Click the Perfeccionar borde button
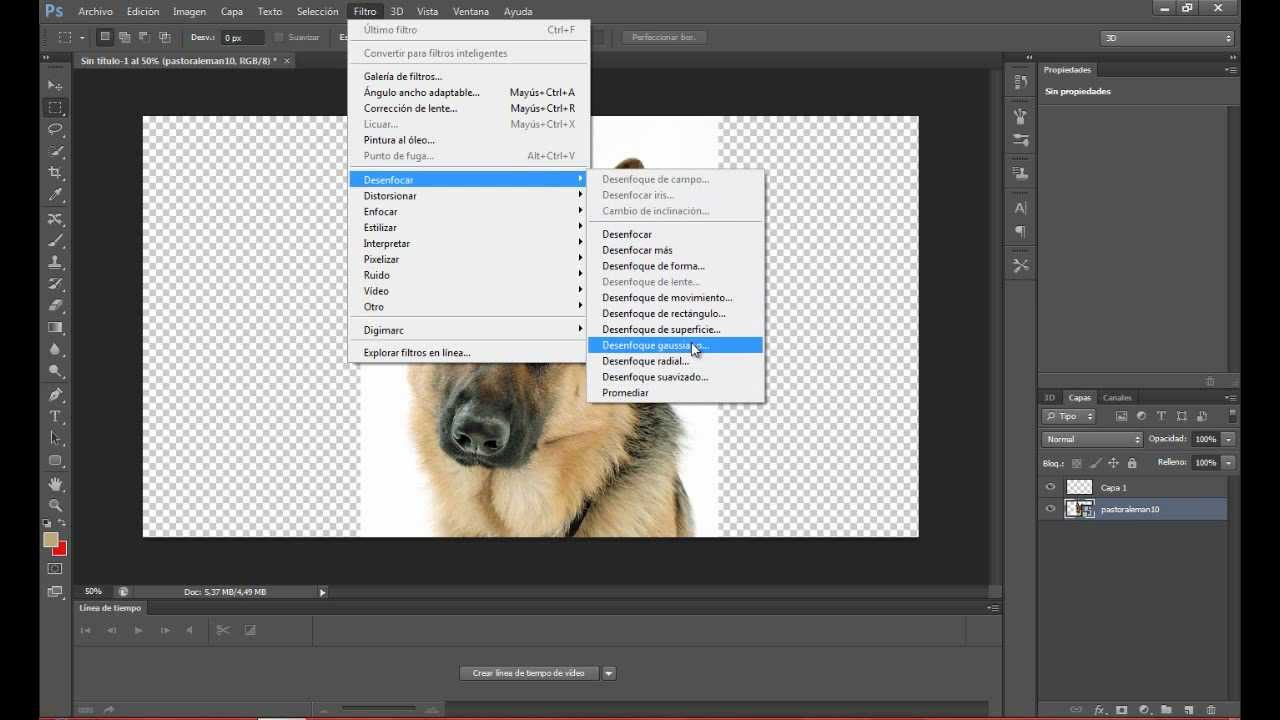 coord(664,37)
